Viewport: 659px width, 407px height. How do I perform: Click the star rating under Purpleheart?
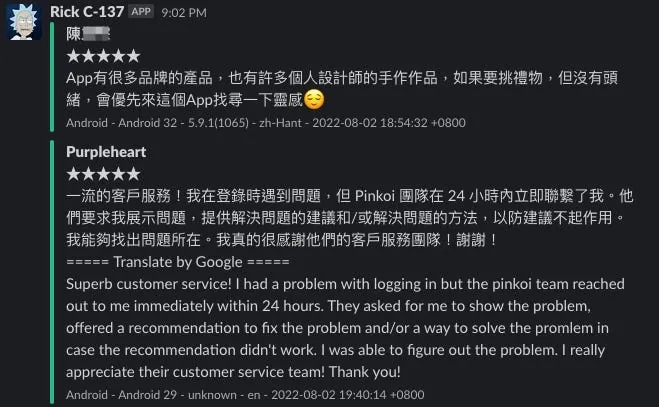[x=103, y=173]
